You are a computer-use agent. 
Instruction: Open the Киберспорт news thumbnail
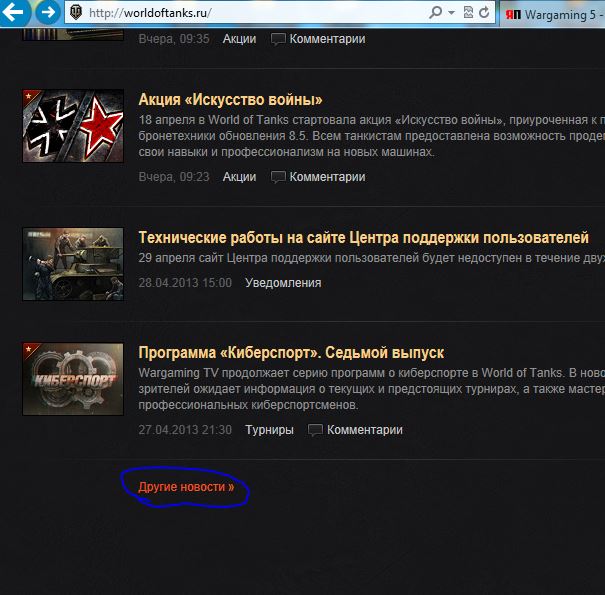[x=73, y=379]
